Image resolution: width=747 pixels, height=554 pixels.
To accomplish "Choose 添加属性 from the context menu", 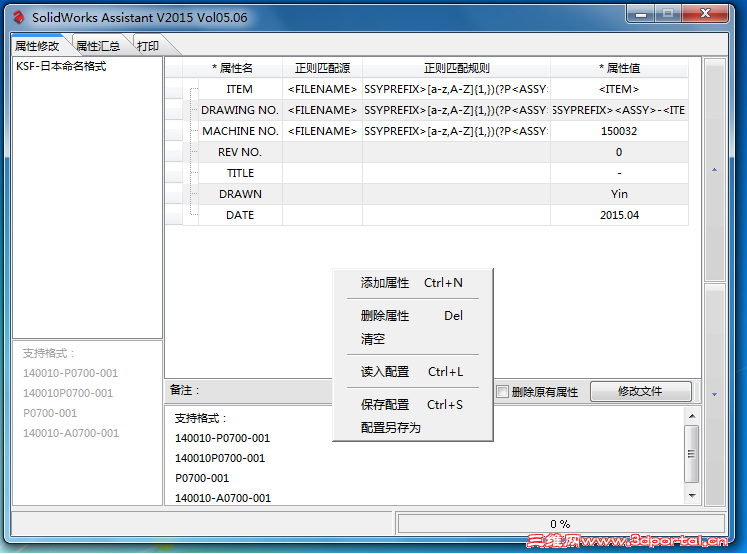I will click(412, 283).
